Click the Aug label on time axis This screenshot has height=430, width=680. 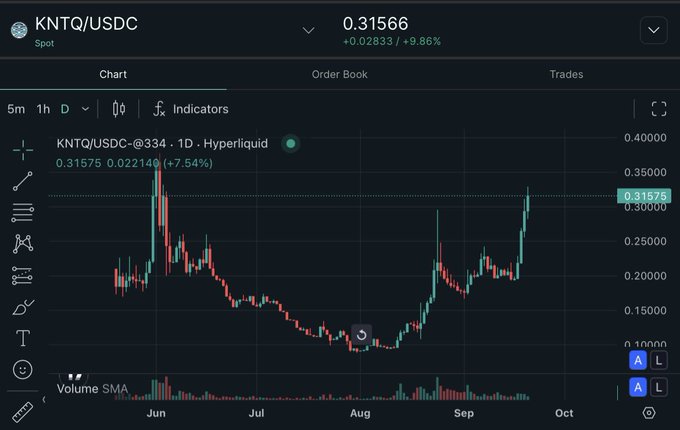click(360, 413)
